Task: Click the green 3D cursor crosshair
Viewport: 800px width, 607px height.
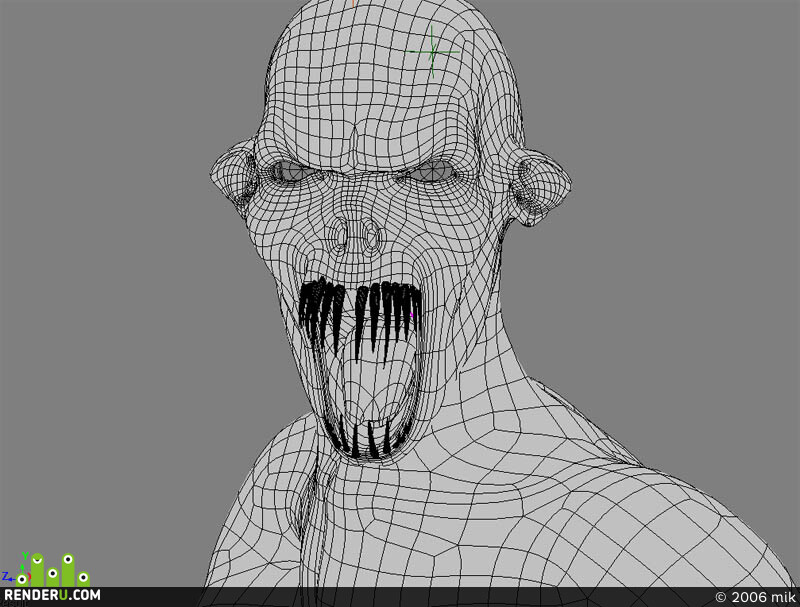Action: point(433,52)
